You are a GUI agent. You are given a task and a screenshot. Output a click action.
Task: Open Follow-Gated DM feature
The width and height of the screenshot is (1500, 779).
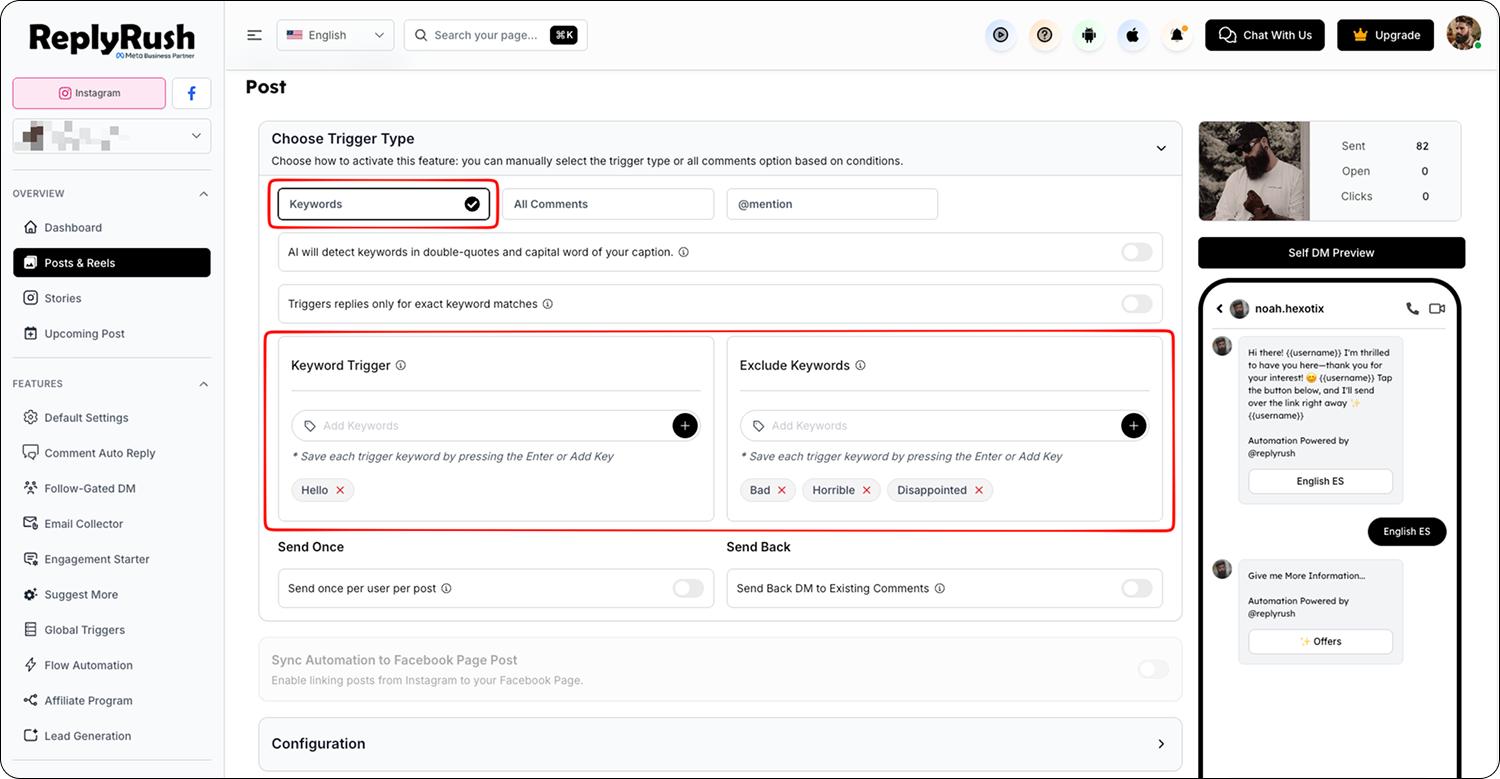pyautogui.click(x=112, y=489)
